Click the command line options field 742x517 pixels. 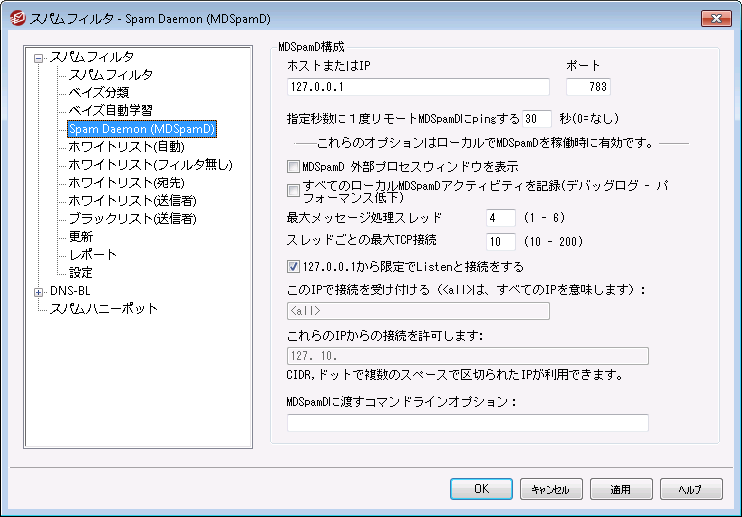tap(467, 423)
